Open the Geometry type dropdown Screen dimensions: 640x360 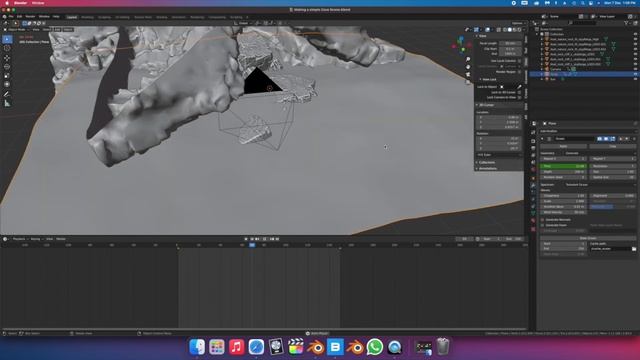pyautogui.click(x=600, y=153)
